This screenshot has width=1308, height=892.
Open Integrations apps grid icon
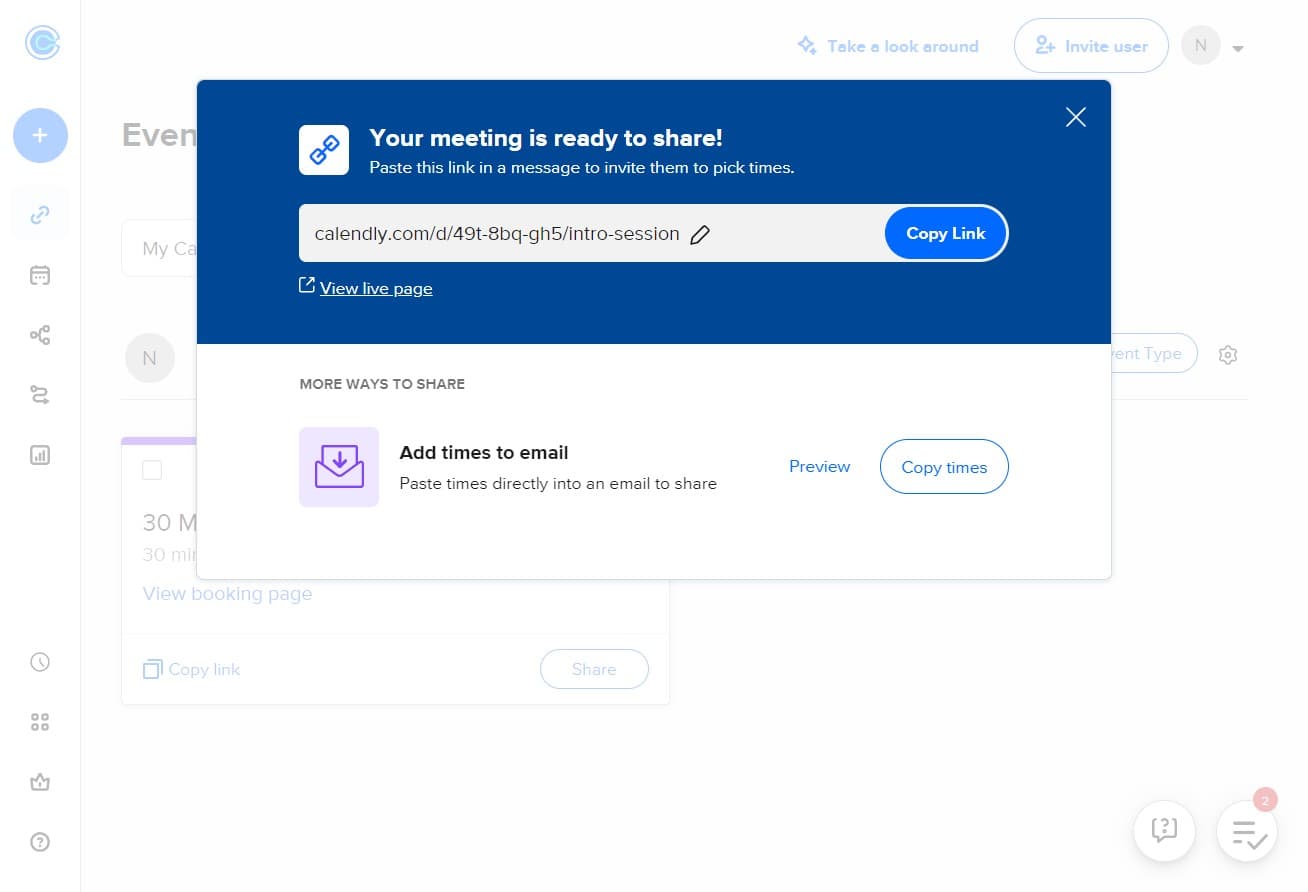40,722
